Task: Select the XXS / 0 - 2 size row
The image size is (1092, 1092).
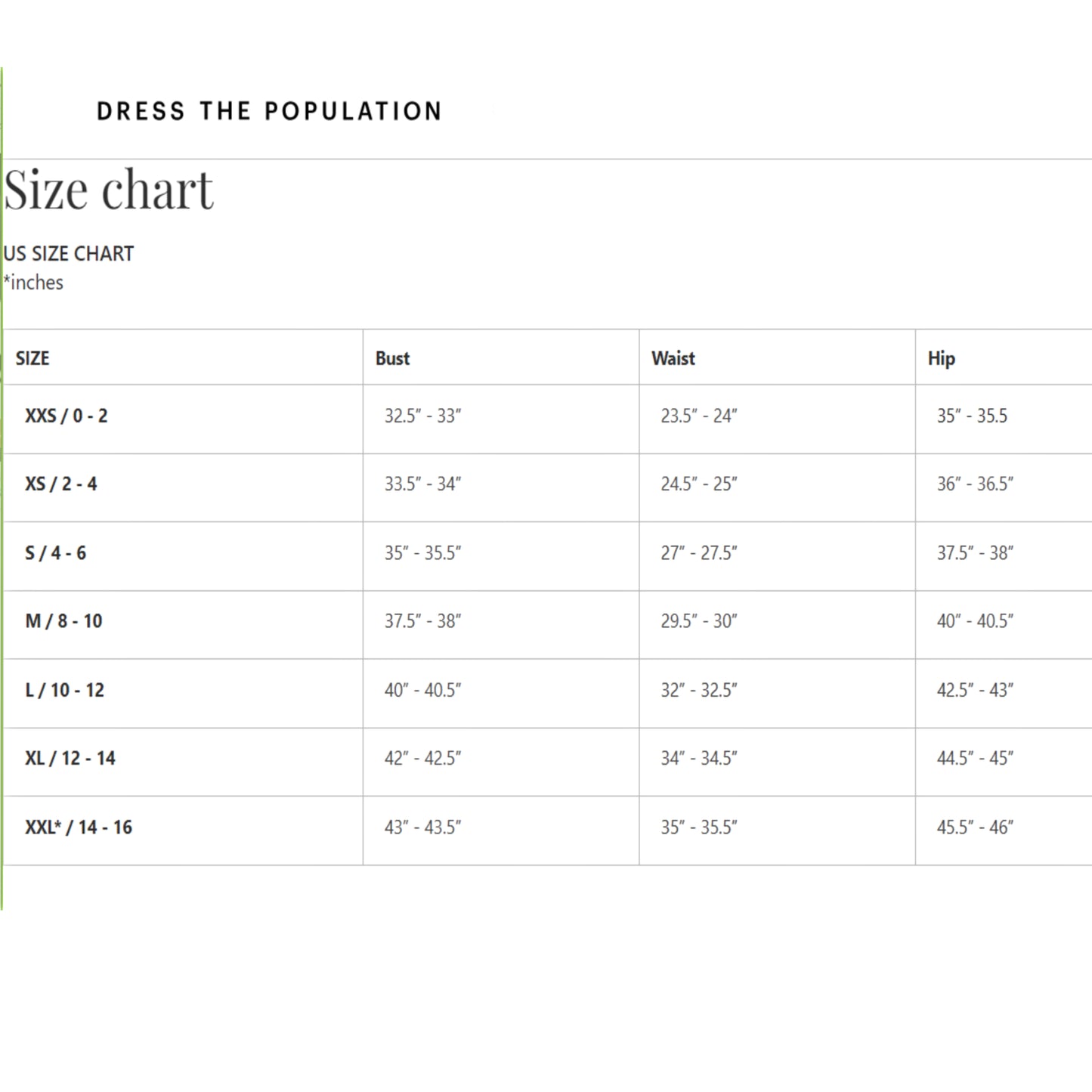Action: pyautogui.click(x=67, y=416)
